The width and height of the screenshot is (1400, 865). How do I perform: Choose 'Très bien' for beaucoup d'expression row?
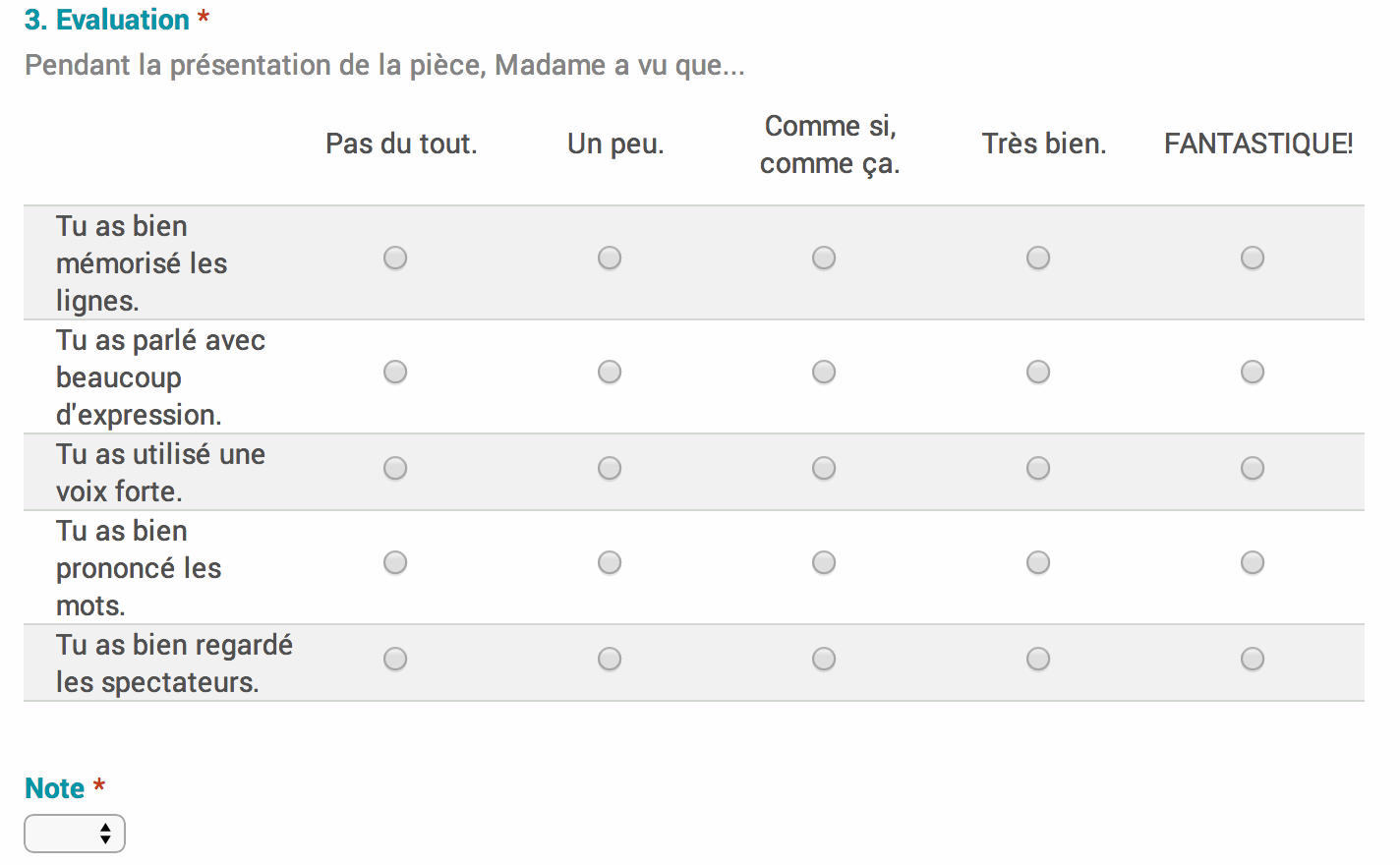(1038, 372)
